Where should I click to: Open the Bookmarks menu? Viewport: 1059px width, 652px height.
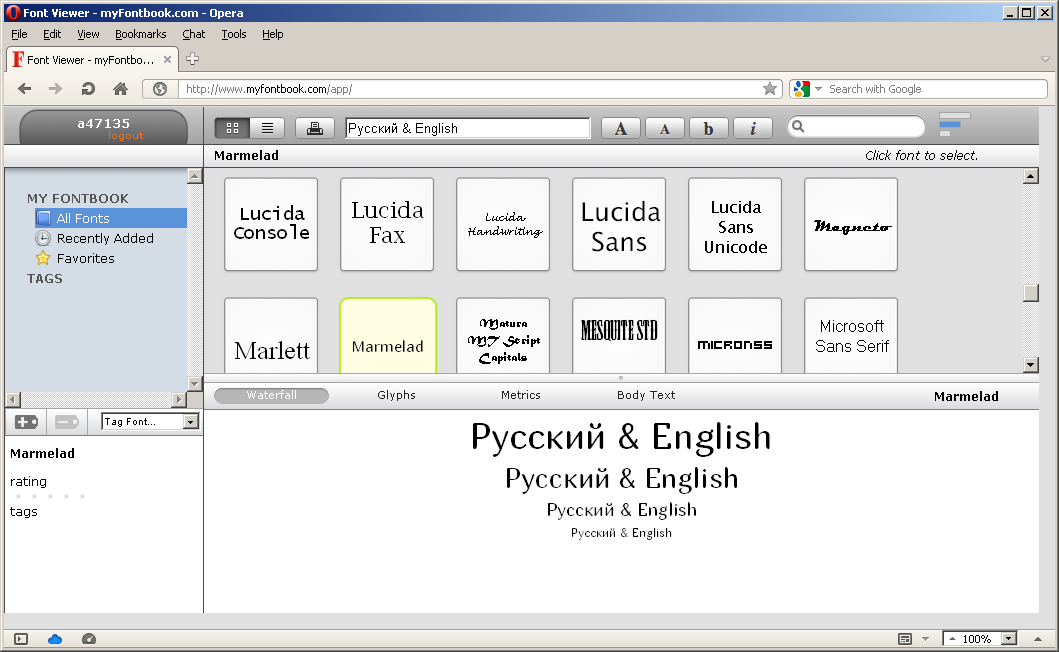pyautogui.click(x=140, y=34)
